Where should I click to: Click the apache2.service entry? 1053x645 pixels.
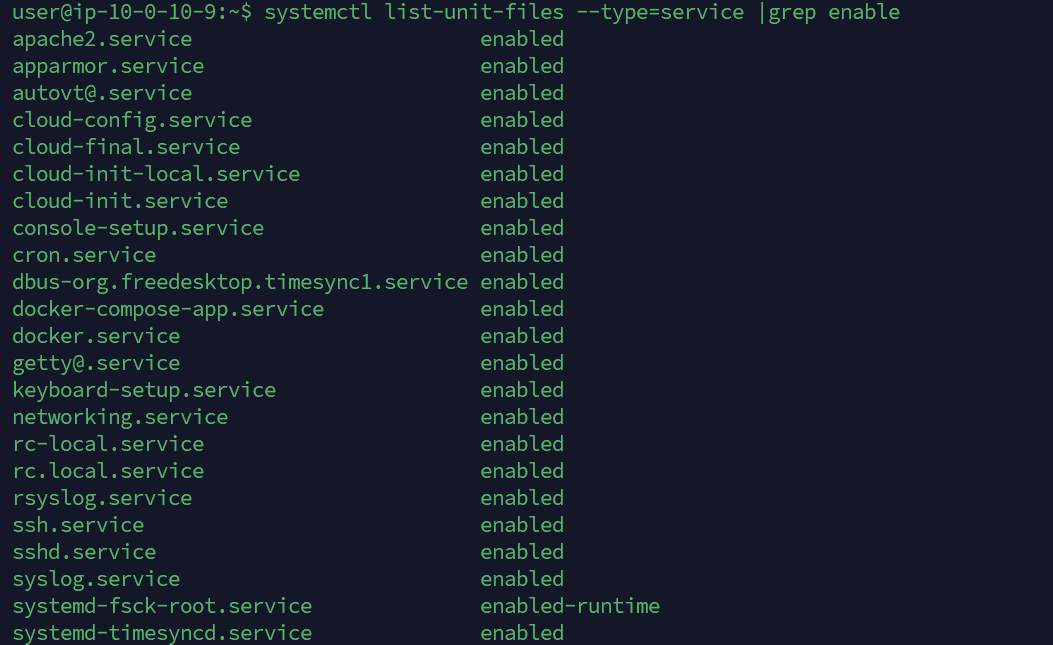(x=102, y=40)
